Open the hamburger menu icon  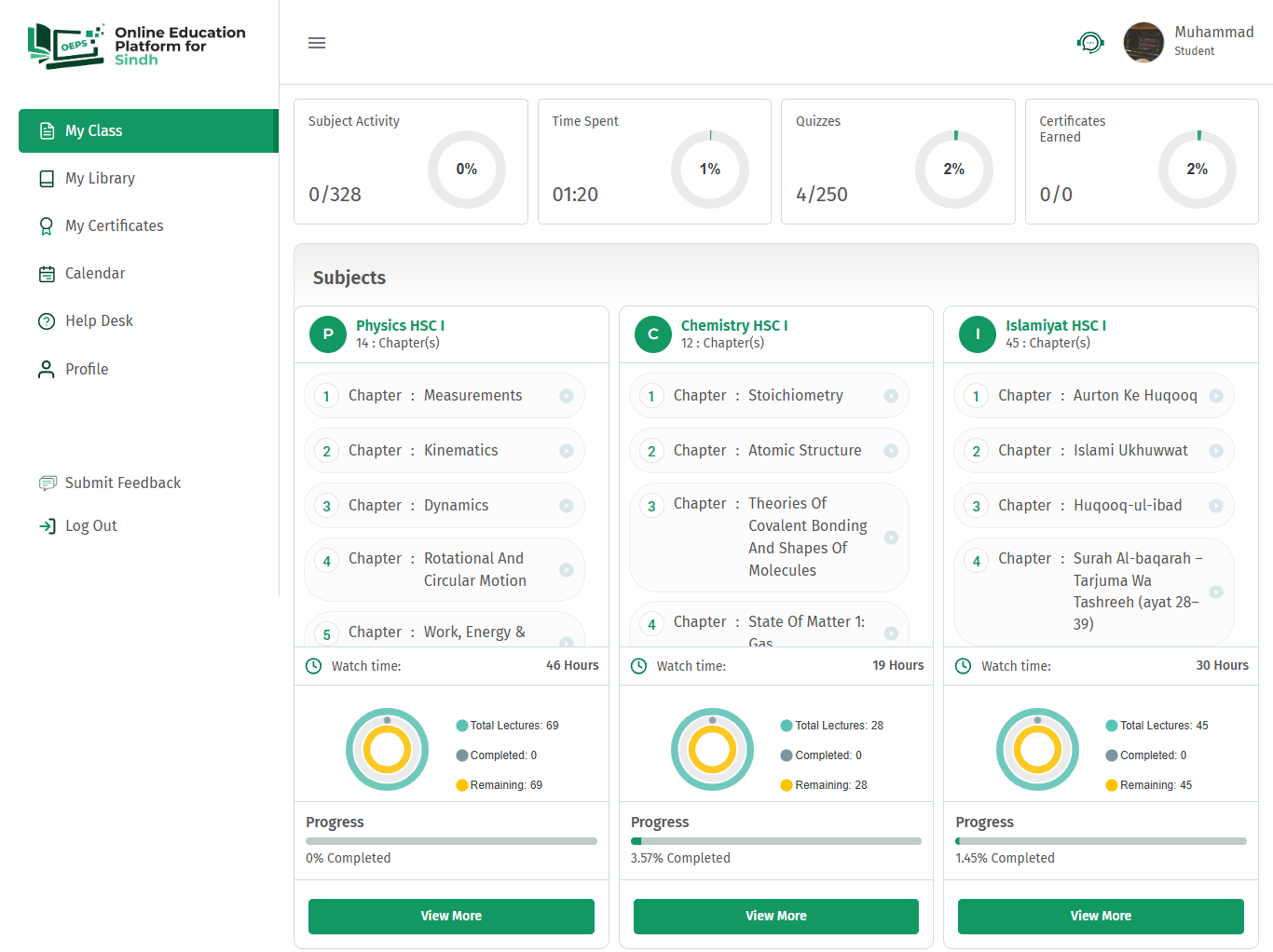tap(317, 43)
